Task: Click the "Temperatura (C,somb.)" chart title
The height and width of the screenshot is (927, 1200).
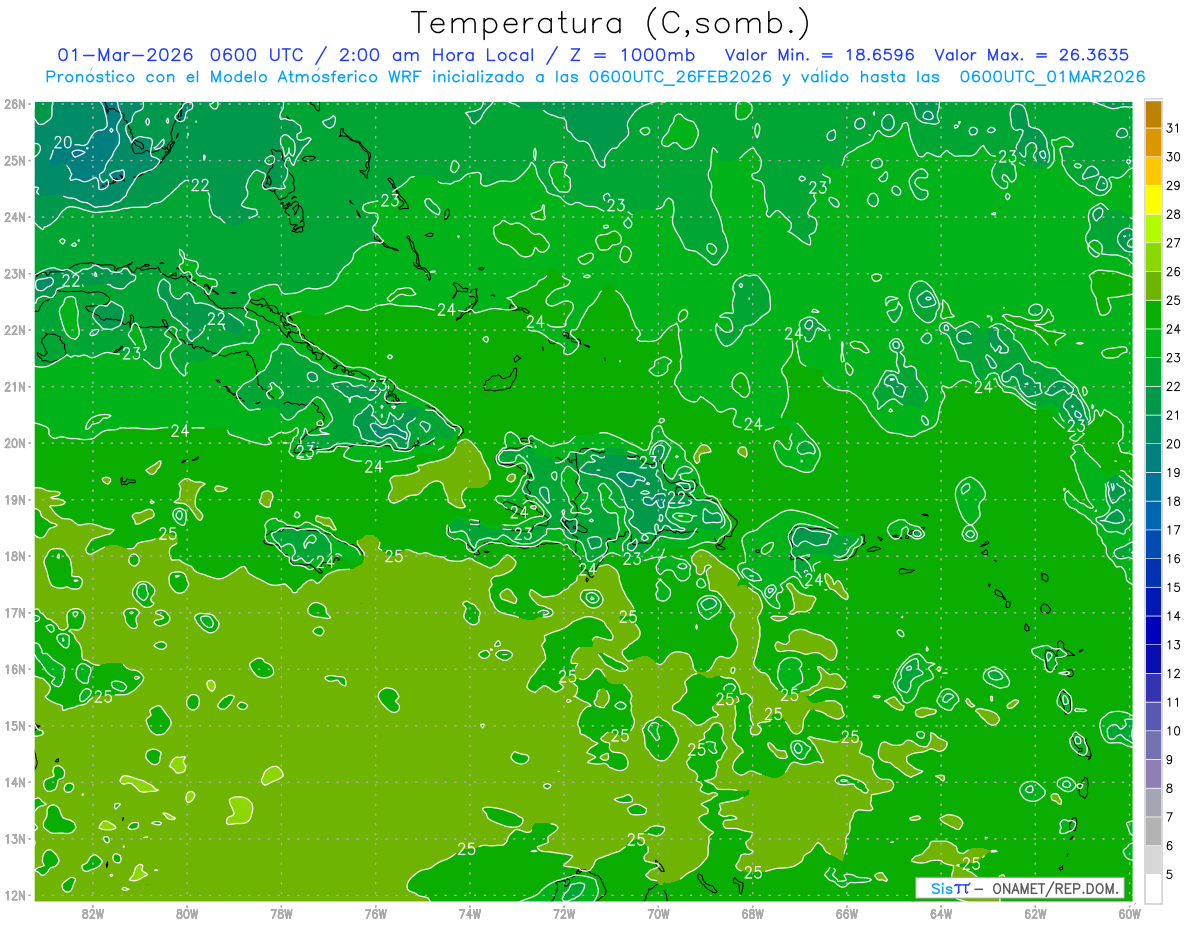Action: point(610,22)
